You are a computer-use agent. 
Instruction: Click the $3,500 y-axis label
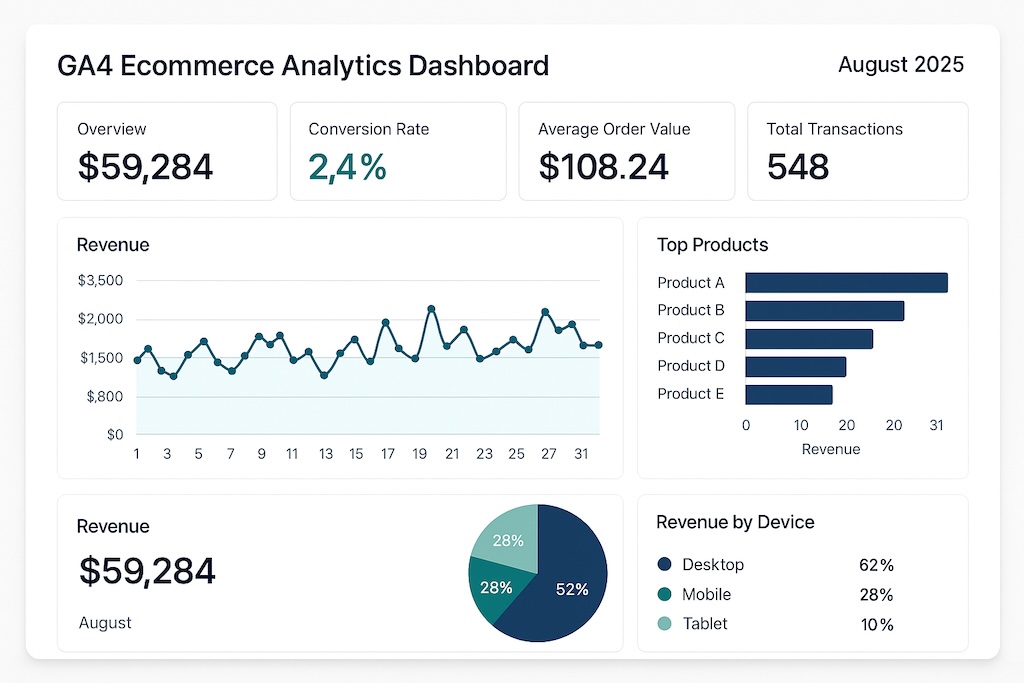(101, 281)
